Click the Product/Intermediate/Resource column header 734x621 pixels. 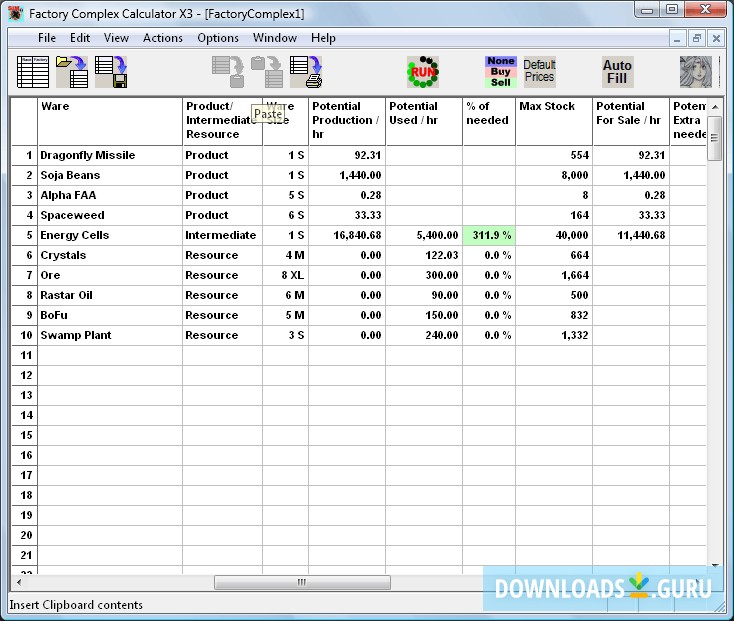[222, 121]
